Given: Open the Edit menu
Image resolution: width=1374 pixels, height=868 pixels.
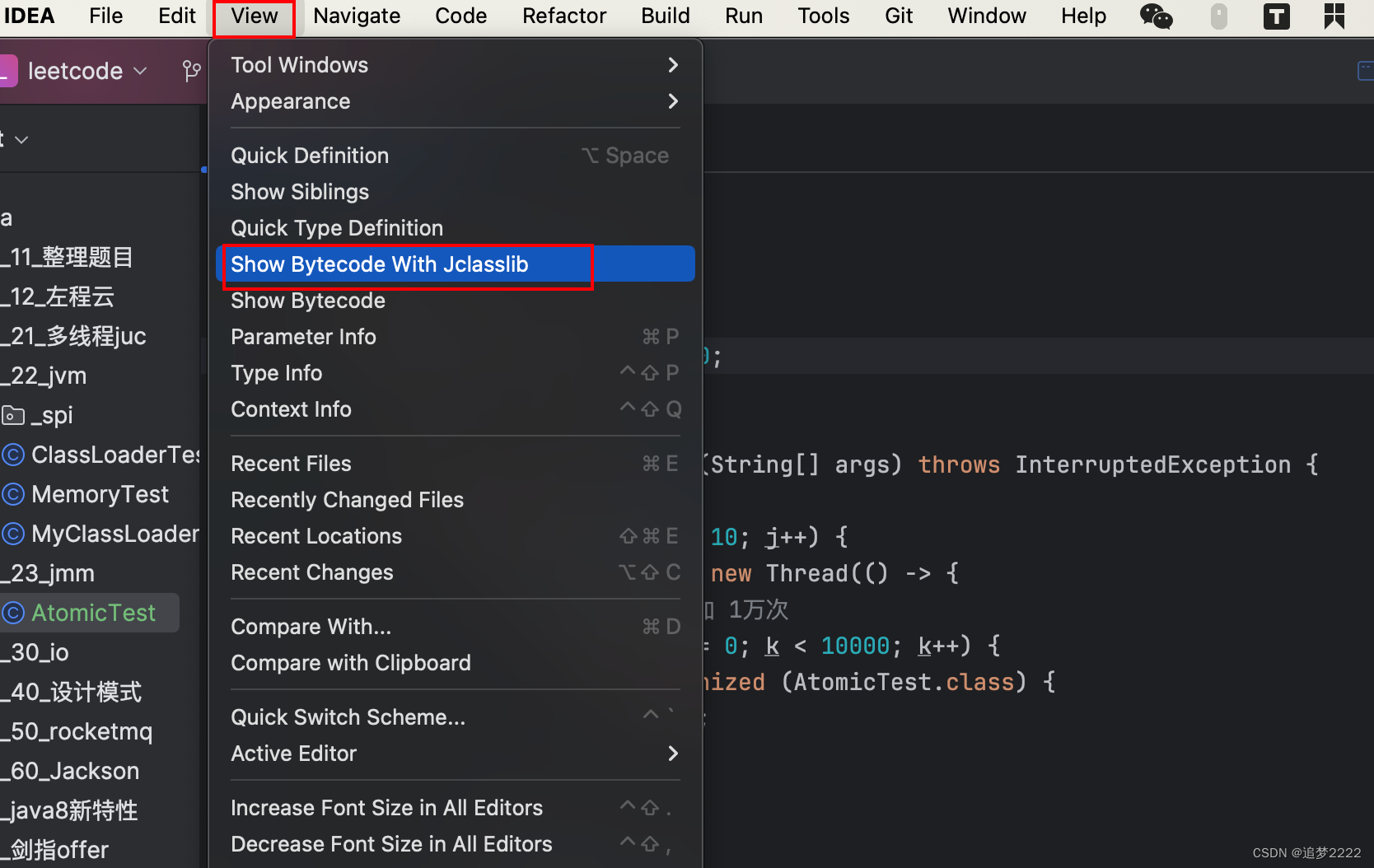Looking at the screenshot, I should [177, 16].
